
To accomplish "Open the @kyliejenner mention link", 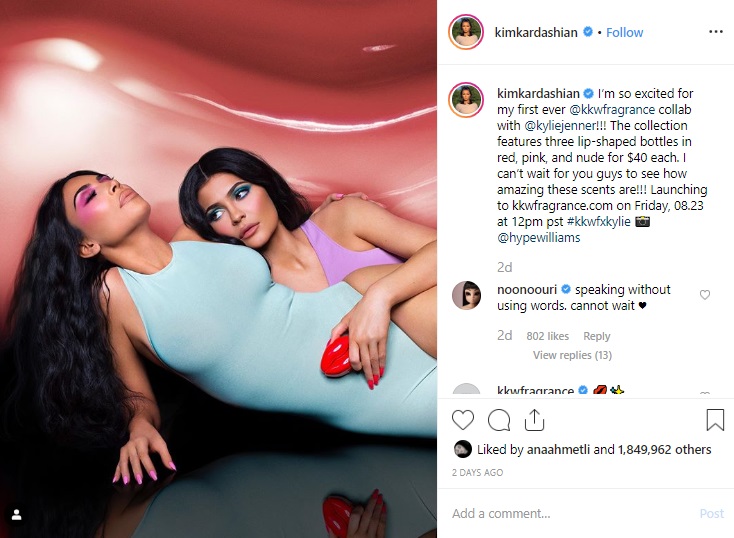I will (560, 125).
